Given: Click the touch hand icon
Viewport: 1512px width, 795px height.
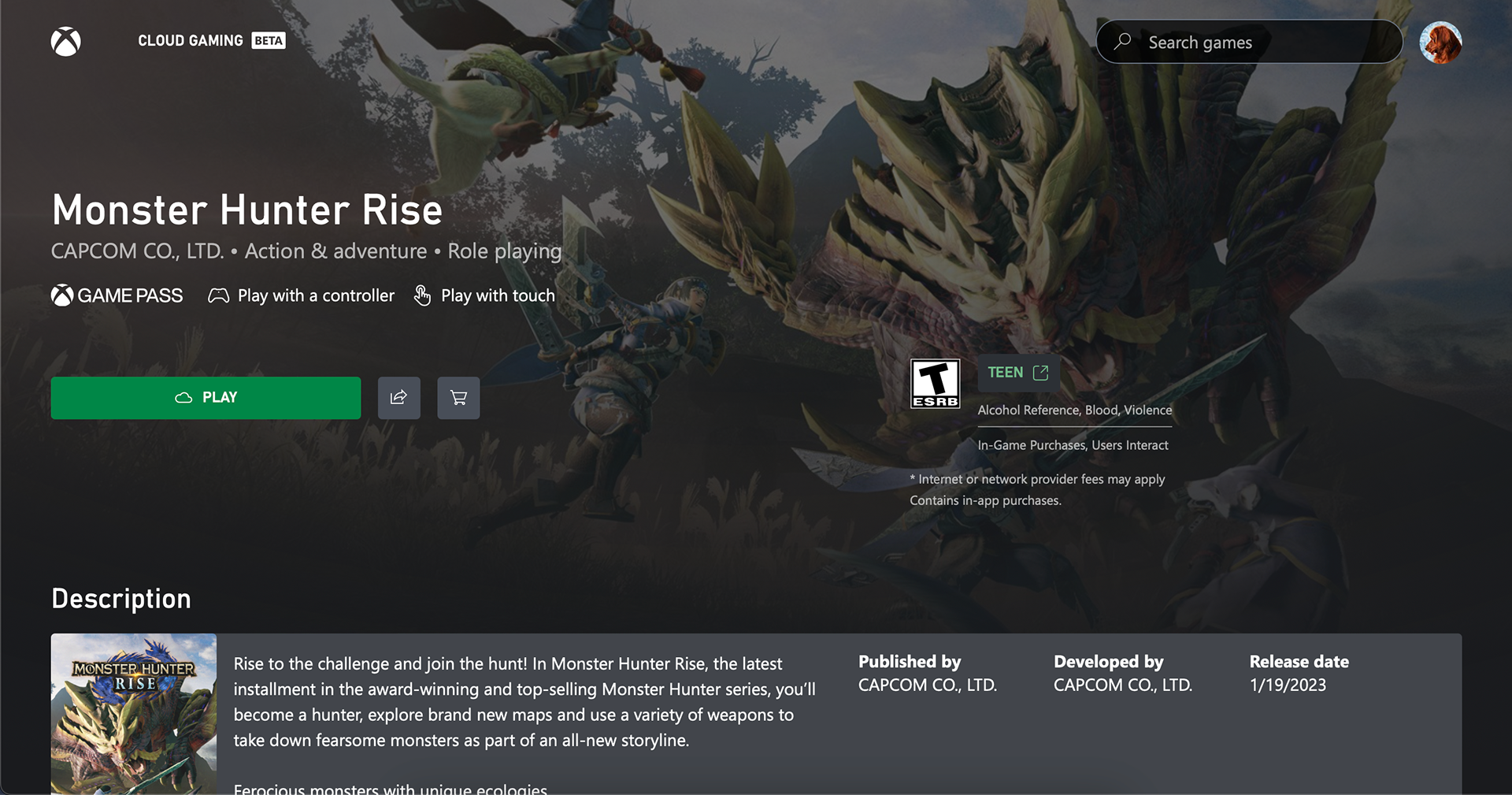Looking at the screenshot, I should click(x=422, y=295).
